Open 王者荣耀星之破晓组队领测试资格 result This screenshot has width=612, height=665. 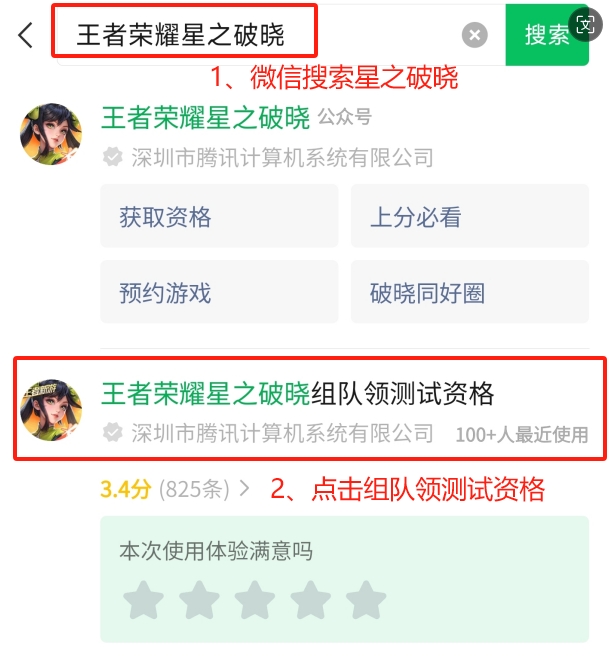click(310, 409)
